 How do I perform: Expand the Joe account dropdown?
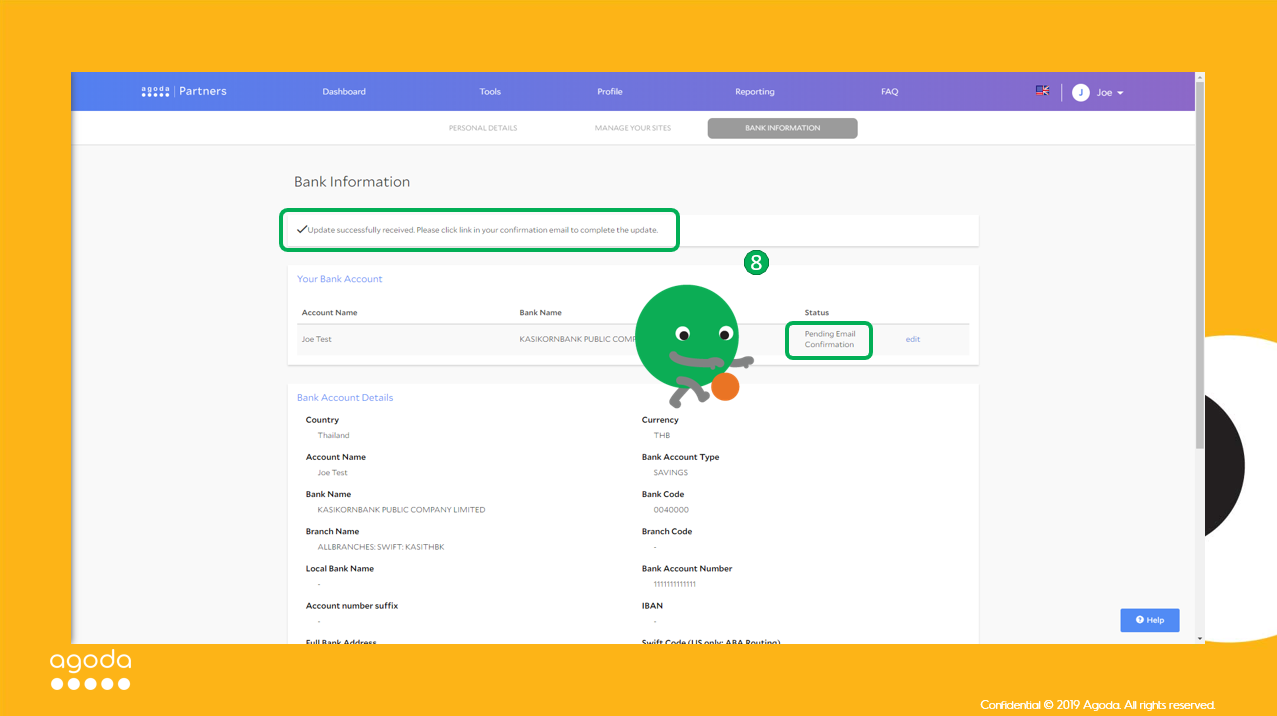[1110, 92]
